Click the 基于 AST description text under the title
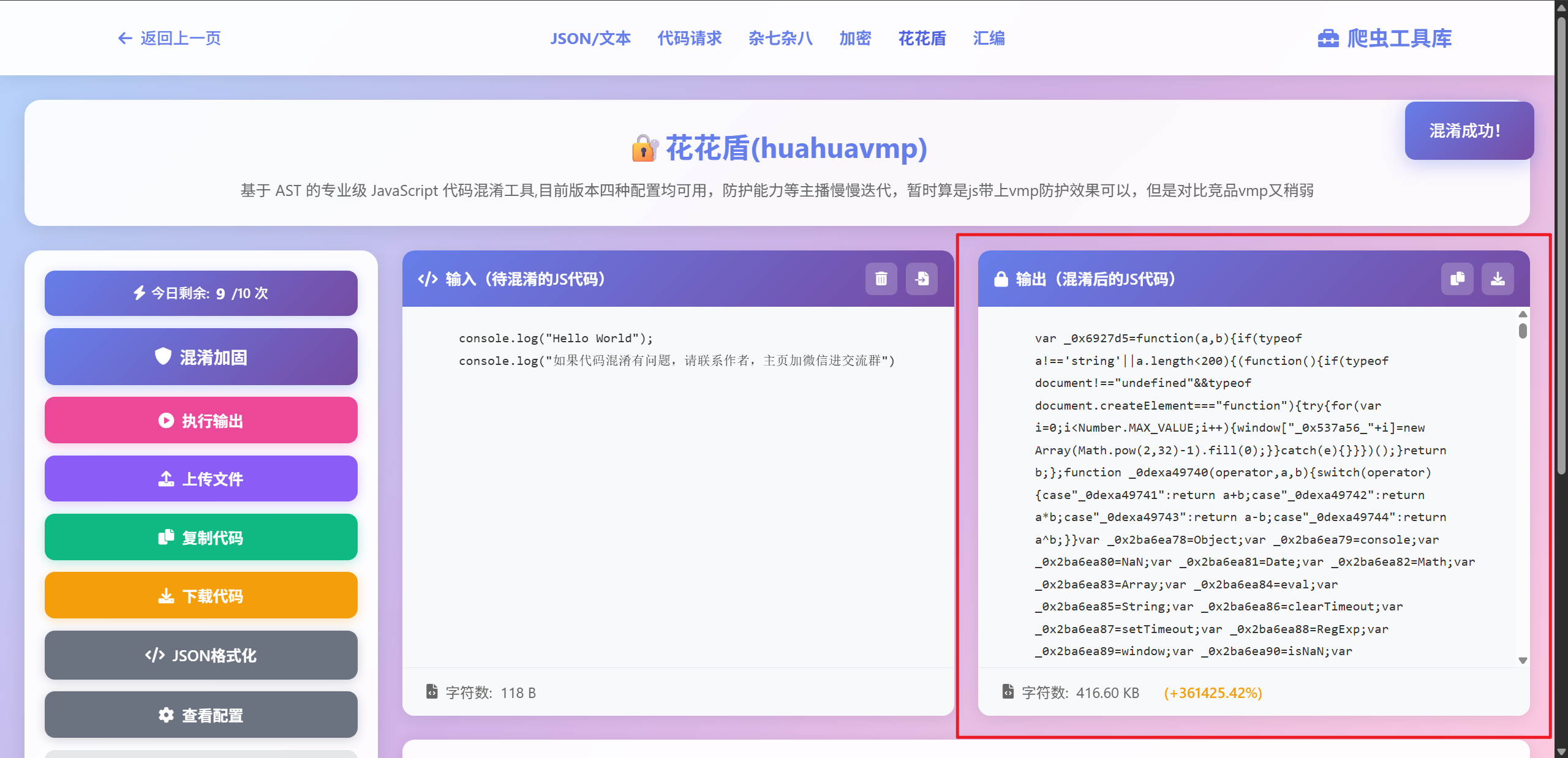Viewport: 1568px width, 758px height. [x=777, y=190]
